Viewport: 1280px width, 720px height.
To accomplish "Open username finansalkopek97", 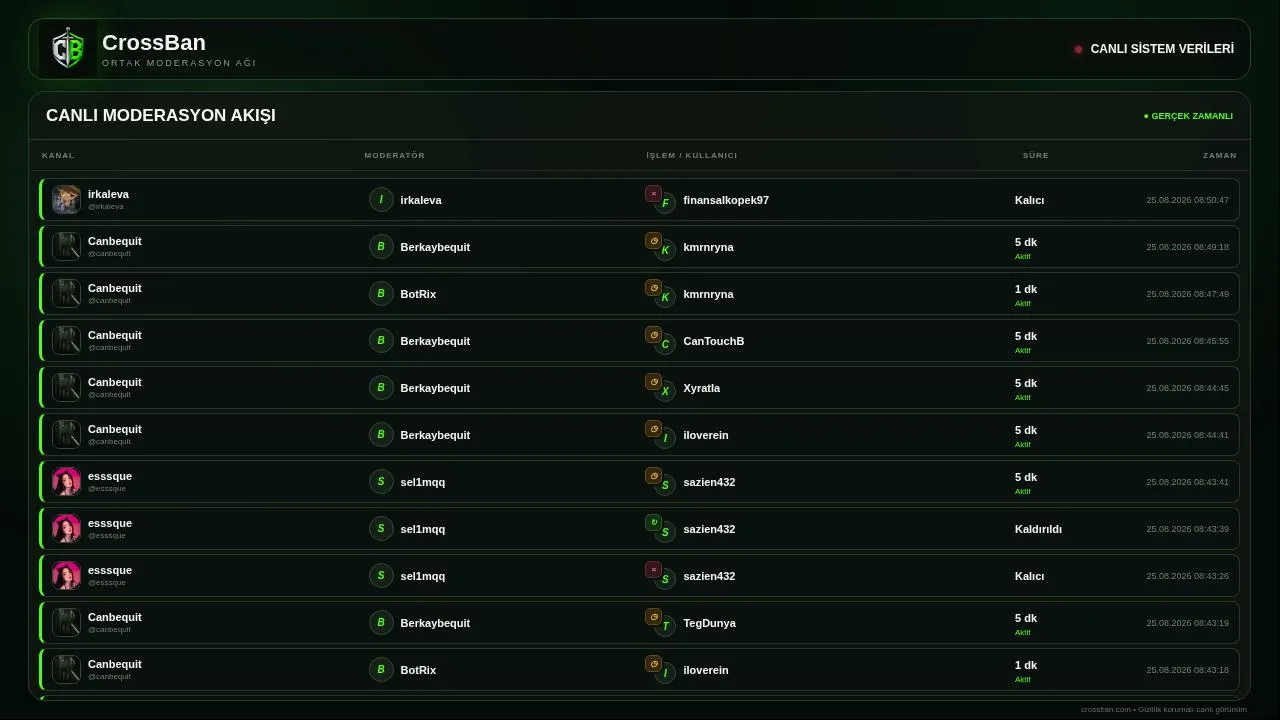I will (x=726, y=200).
